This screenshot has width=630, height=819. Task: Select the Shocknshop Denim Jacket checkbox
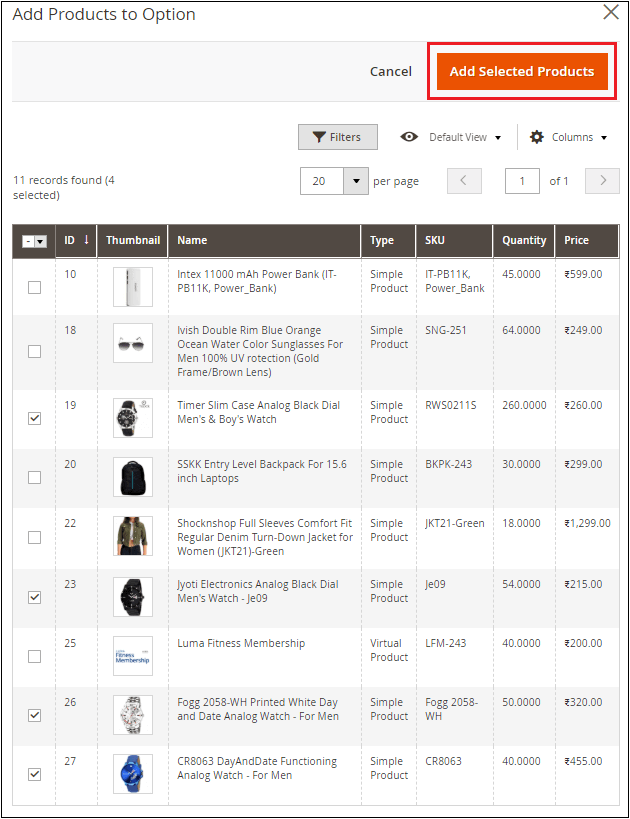(34, 537)
